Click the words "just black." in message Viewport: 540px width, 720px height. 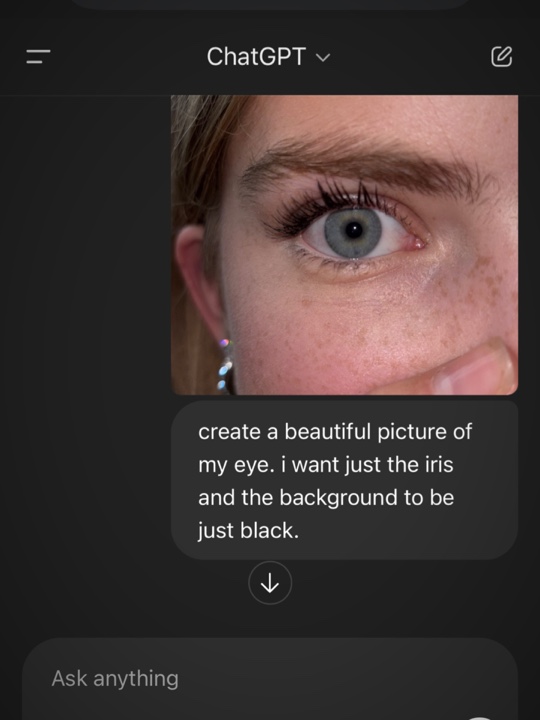(248, 531)
